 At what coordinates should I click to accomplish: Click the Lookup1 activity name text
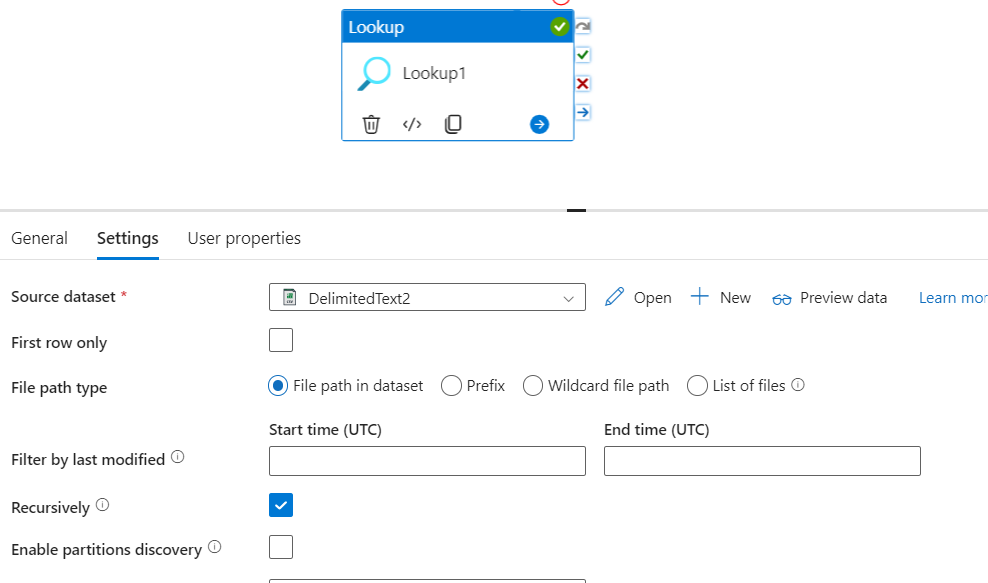click(x=434, y=74)
